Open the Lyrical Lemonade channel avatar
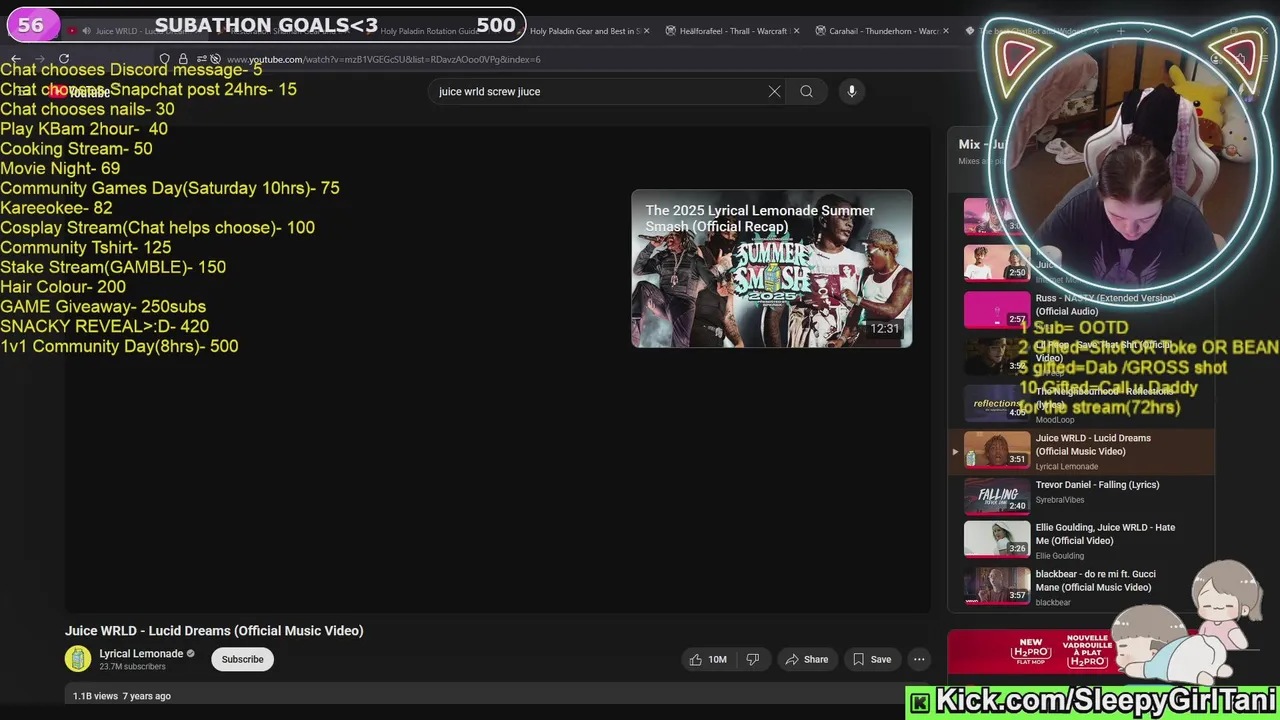This screenshot has width=1280, height=720. point(78,659)
